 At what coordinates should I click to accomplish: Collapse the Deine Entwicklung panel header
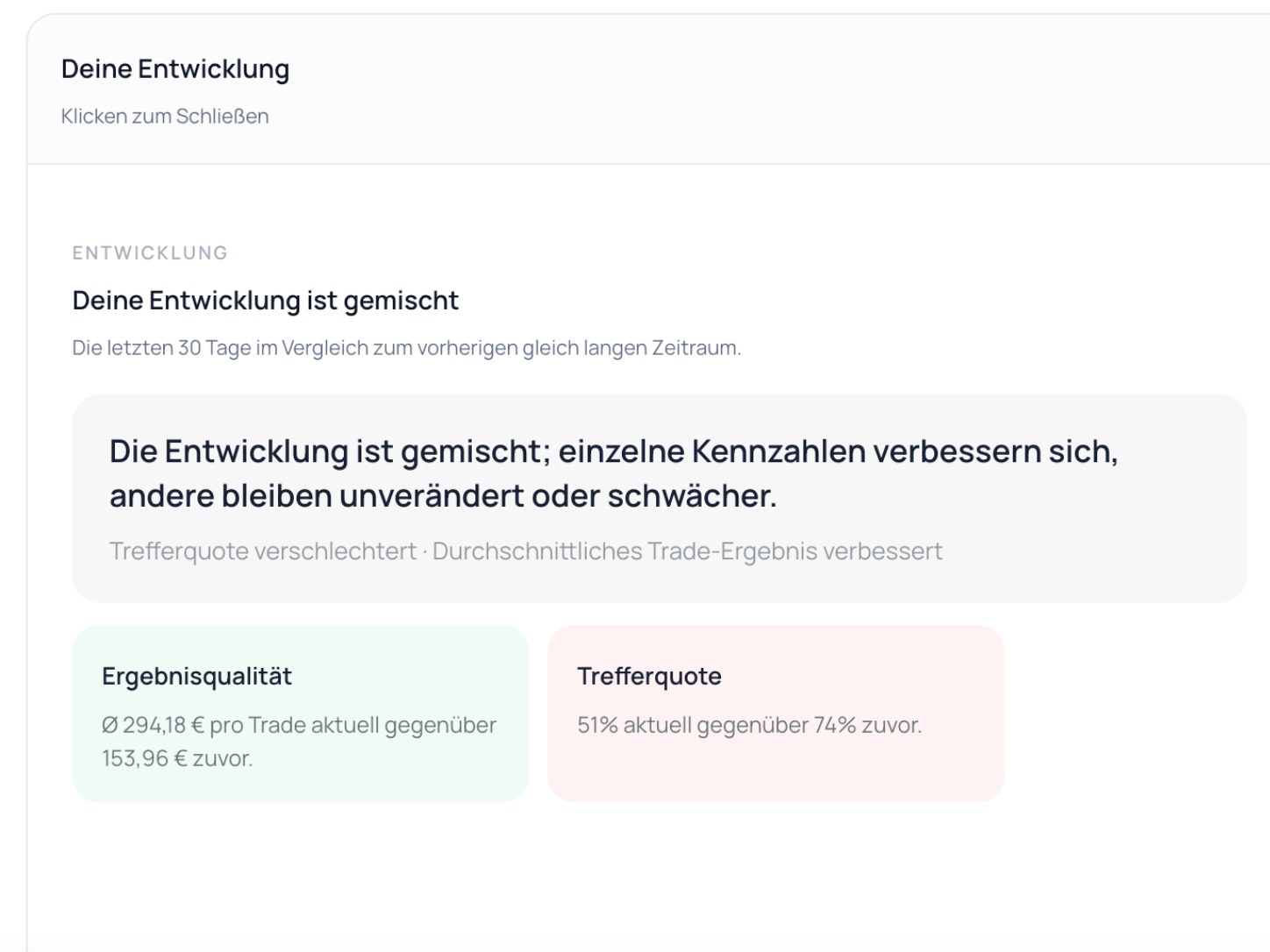coord(648,89)
